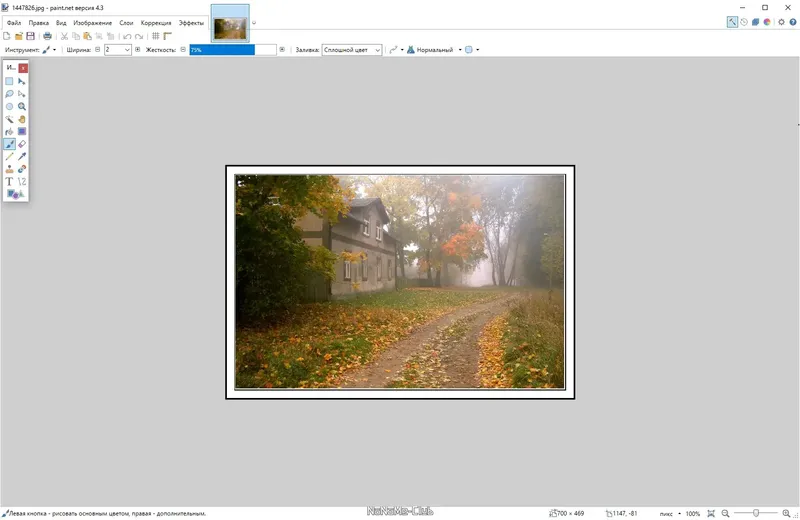Select the Clone Stamp tool
800x520 pixels.
point(9,169)
